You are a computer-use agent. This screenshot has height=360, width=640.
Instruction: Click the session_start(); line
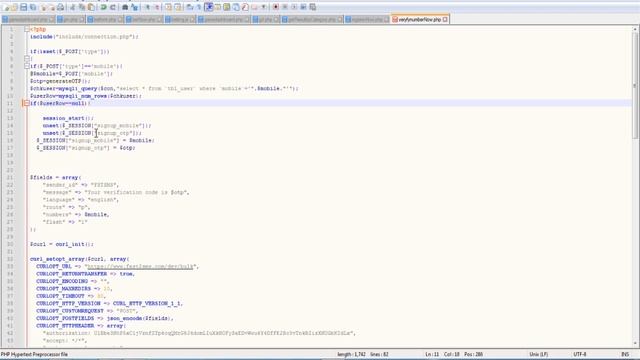click(x=68, y=118)
